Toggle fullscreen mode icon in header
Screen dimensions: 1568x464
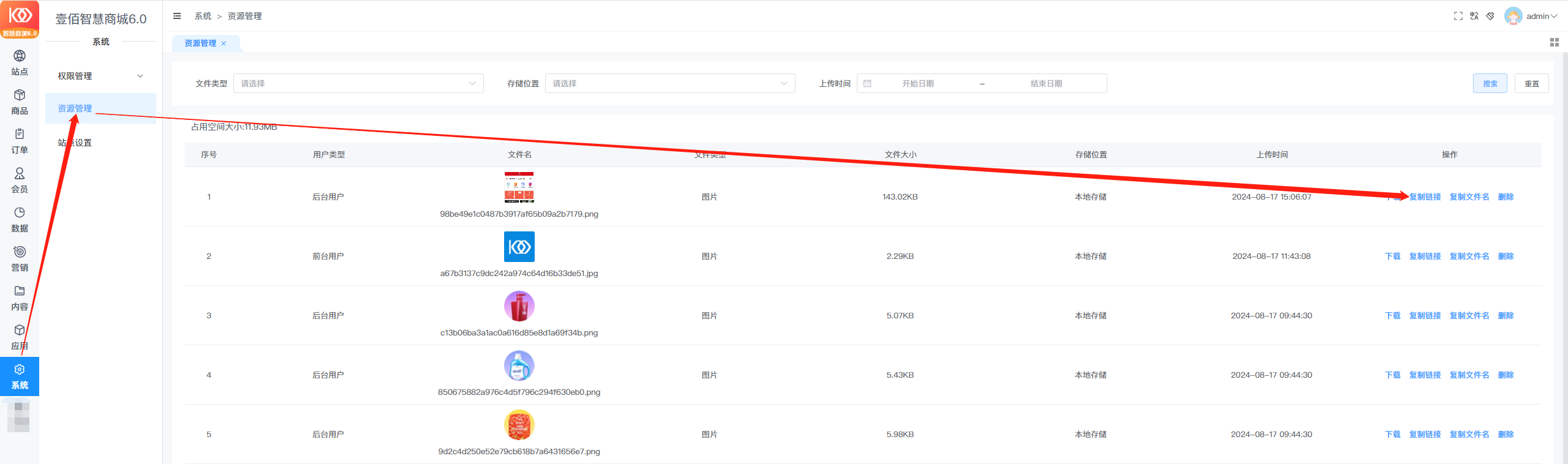[1458, 16]
